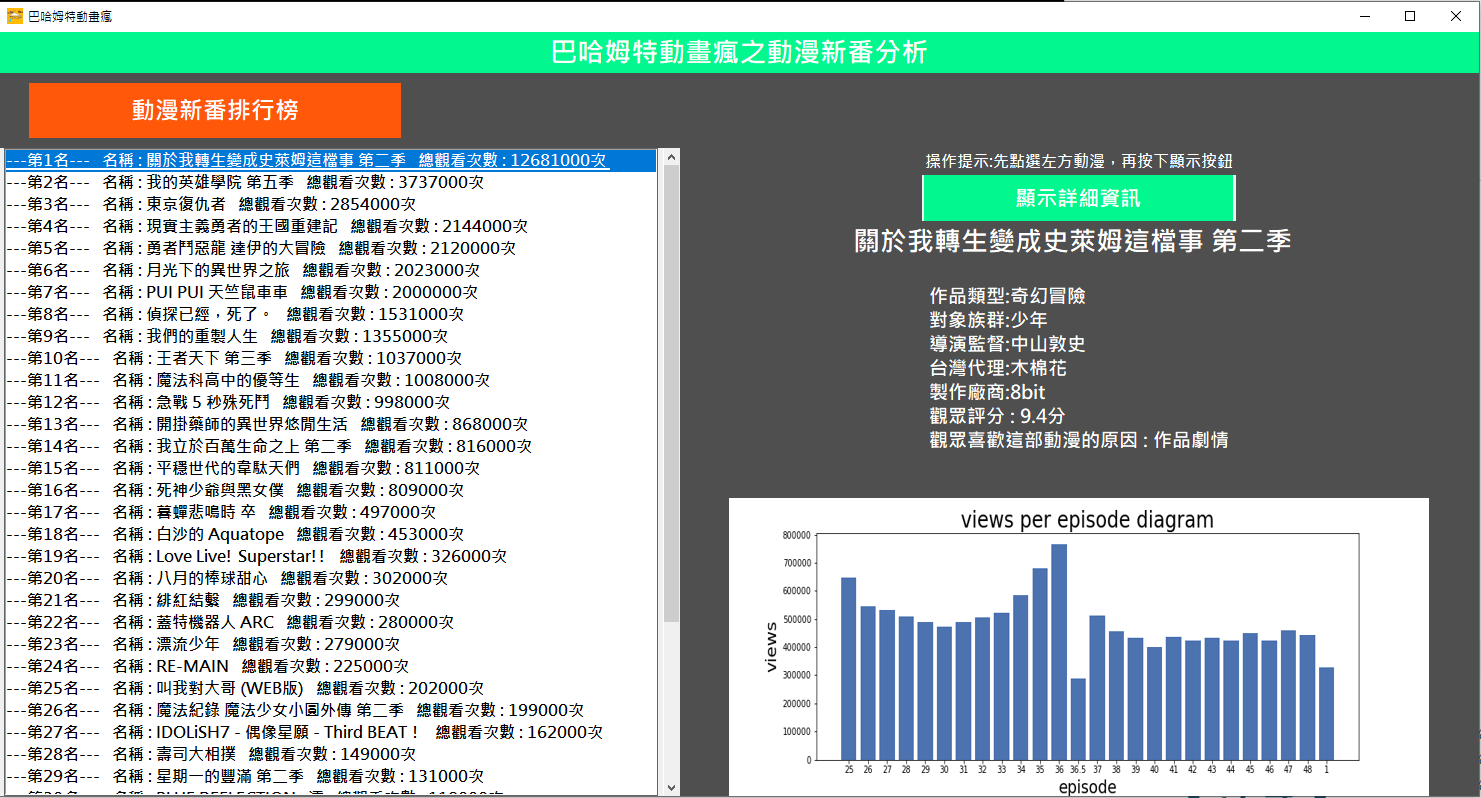Viewport: 1481px width, 798px height.
Task: Minimize the 巴哈姆特動畫瘋 window
Action: pos(1364,15)
